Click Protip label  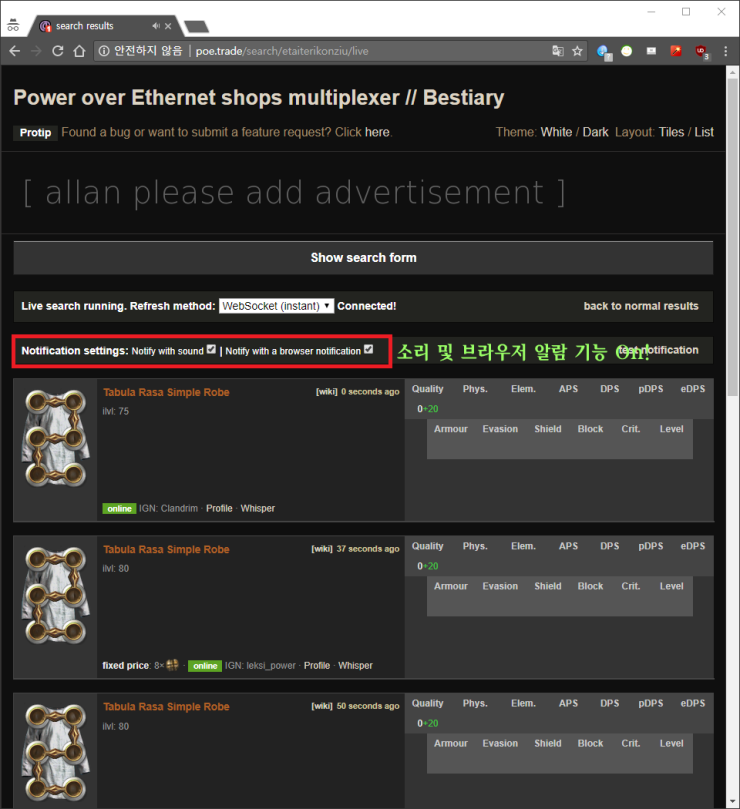pos(35,133)
